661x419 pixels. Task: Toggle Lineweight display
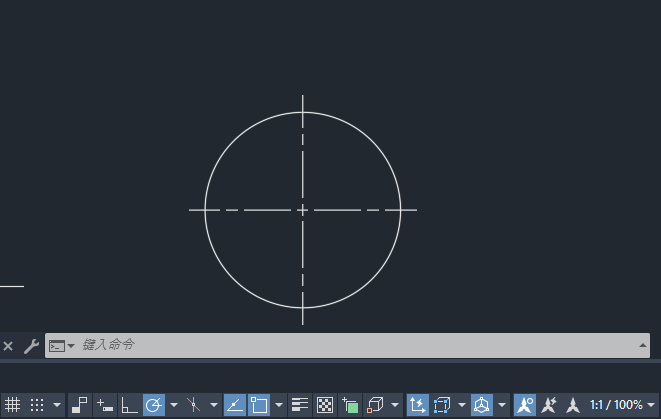(300, 405)
